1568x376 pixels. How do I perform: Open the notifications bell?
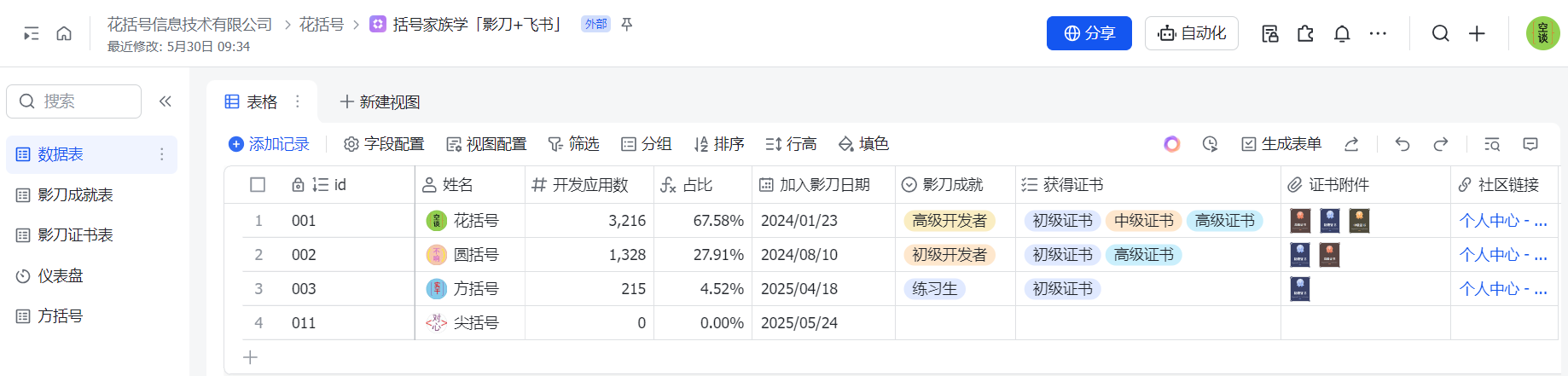tap(1342, 33)
